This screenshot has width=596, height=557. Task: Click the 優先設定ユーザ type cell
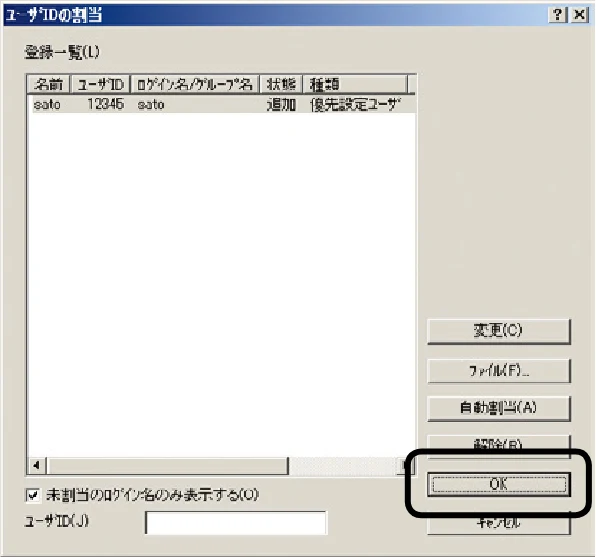(x=356, y=105)
